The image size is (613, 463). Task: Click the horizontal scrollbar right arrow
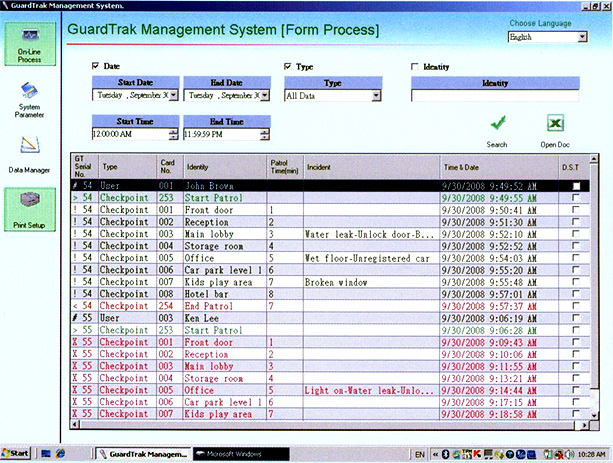[585, 425]
